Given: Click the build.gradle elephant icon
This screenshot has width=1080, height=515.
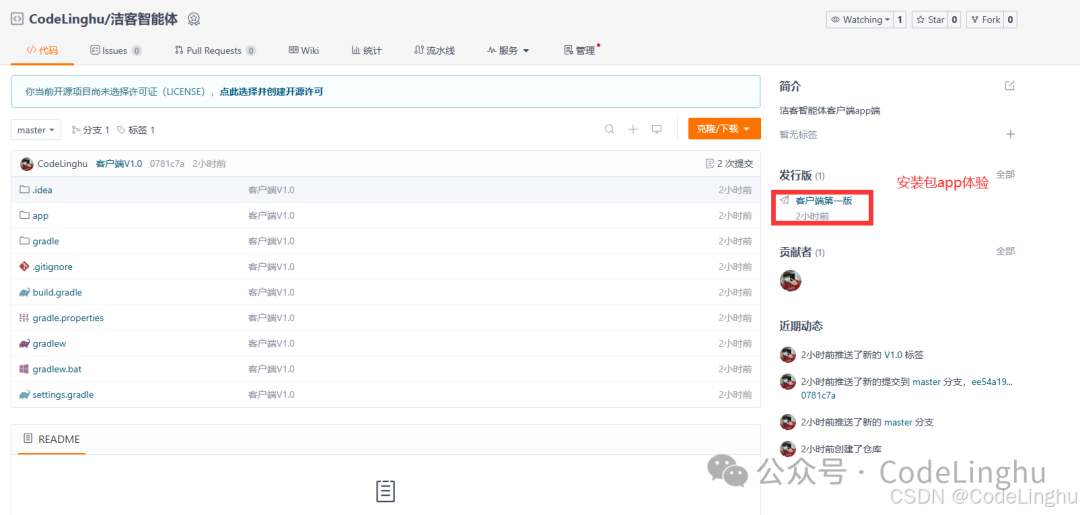Looking at the screenshot, I should click(x=25, y=292).
